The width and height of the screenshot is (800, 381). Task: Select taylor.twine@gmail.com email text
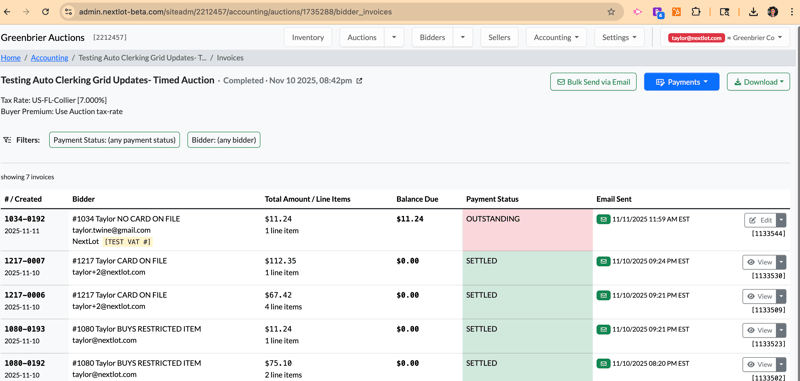(x=111, y=230)
